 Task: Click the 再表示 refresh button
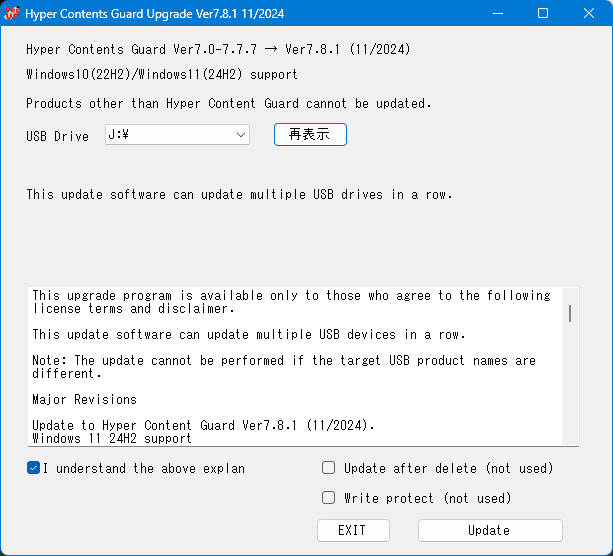click(x=310, y=135)
